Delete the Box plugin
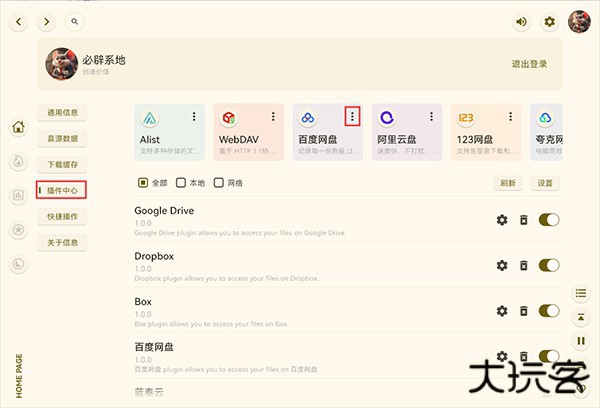This screenshot has height=408, width=600. [523, 311]
